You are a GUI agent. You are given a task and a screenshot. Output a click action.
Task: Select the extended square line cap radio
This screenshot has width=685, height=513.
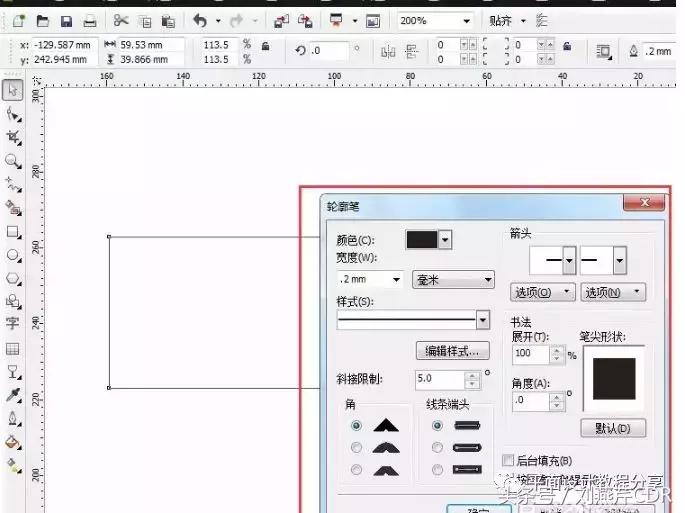[x=437, y=470]
